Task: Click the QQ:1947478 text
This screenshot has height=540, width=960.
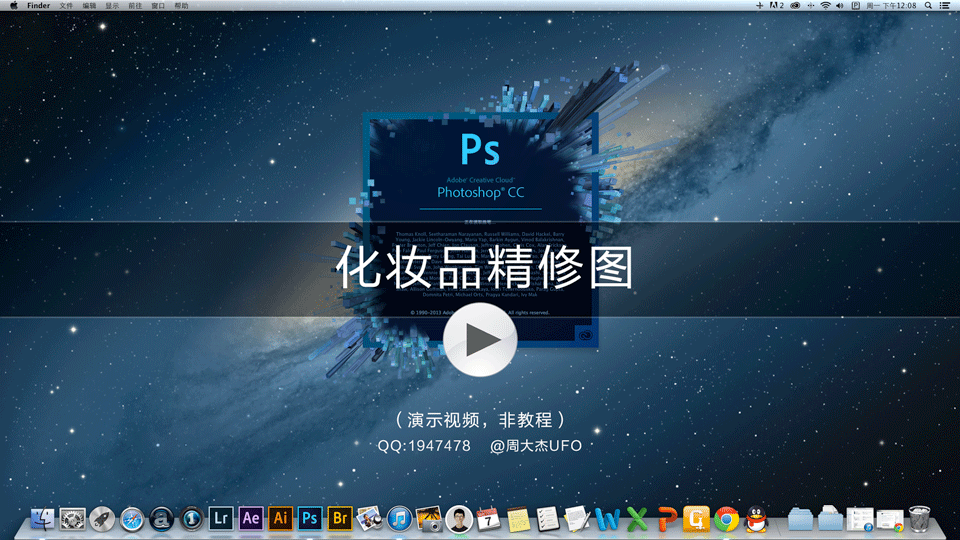Action: point(424,446)
